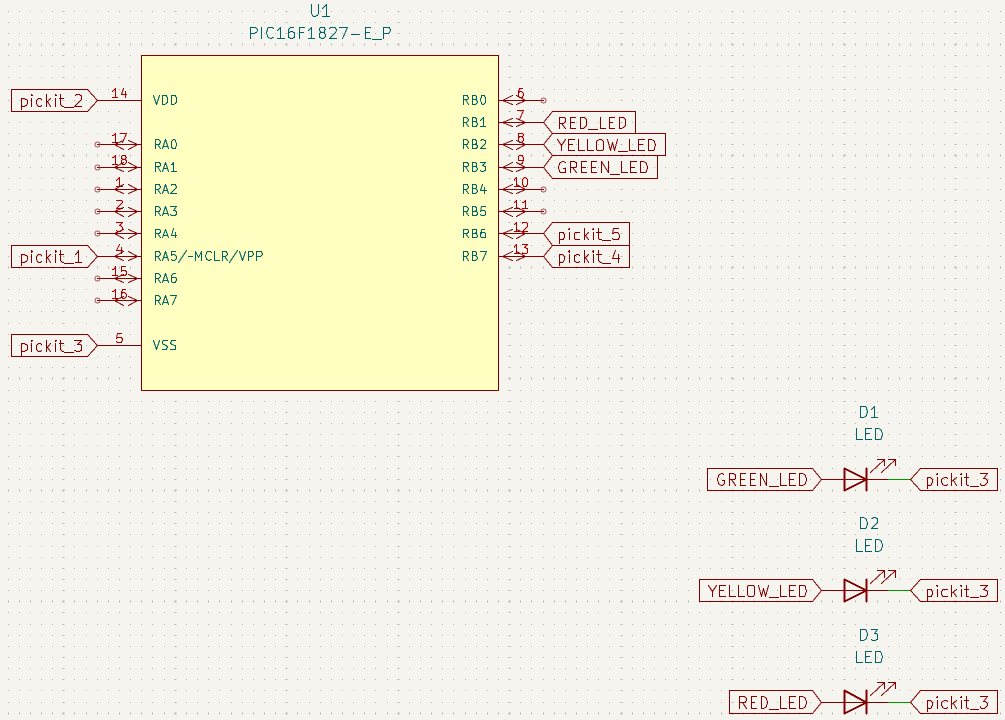The image size is (1005, 720).
Task: Click pin number 11 at RB5
Action: click(520, 205)
